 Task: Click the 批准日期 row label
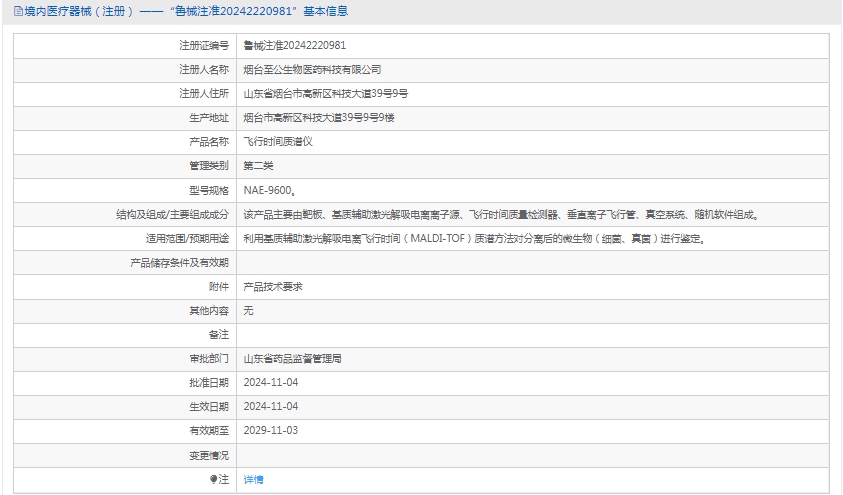tap(209, 382)
